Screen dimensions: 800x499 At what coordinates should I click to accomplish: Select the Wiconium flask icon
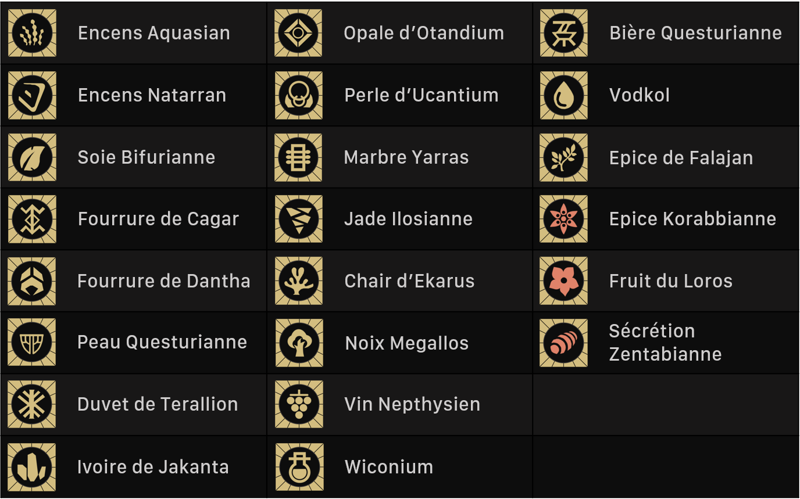(x=298, y=466)
